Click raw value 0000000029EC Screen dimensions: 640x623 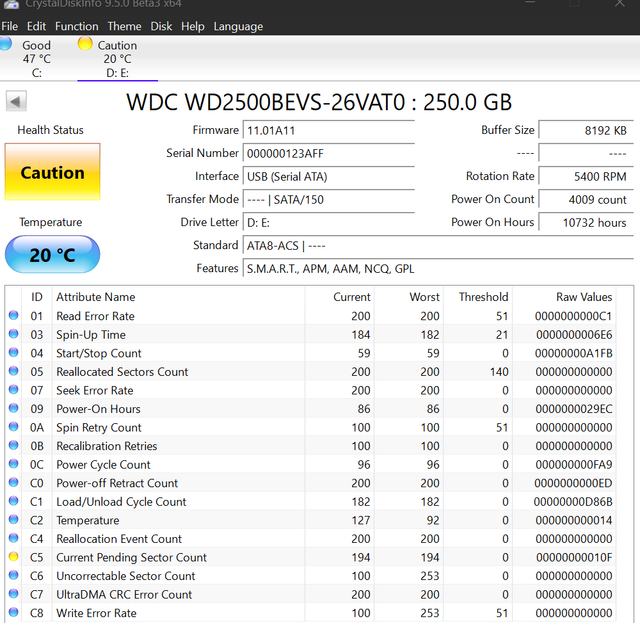(574, 409)
